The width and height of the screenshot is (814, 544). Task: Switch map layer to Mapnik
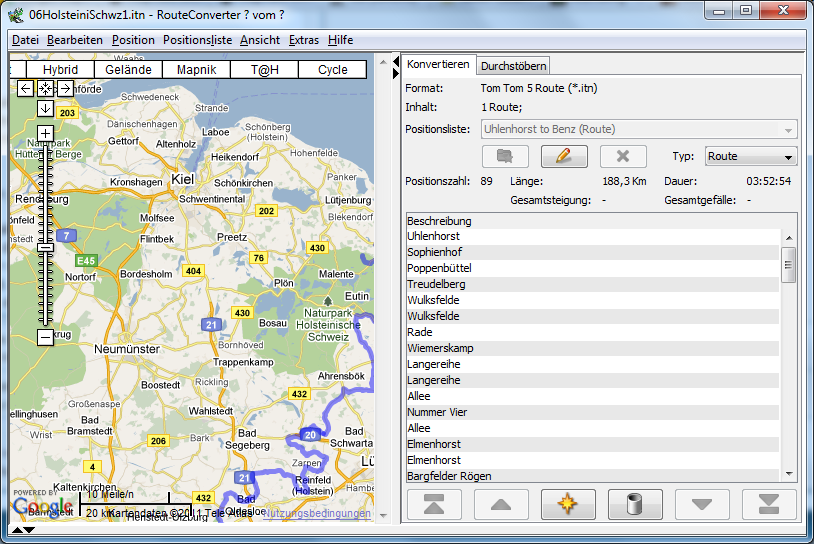[x=196, y=70]
